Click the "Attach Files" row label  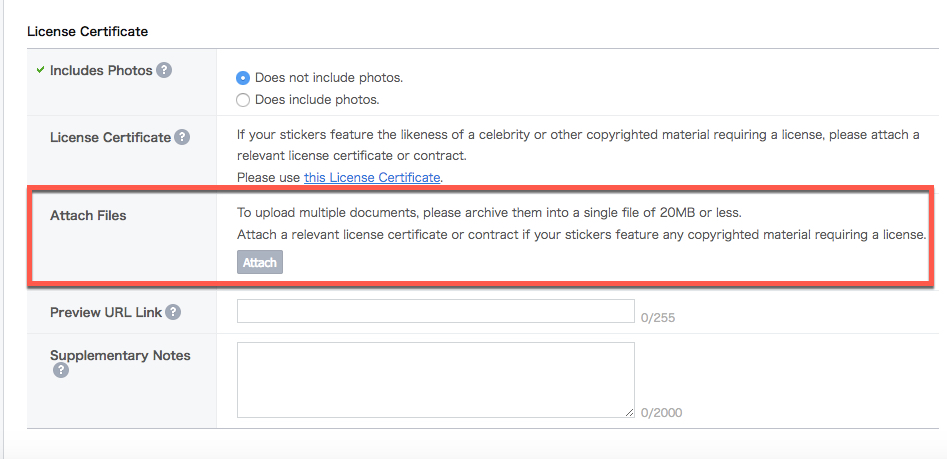pyautogui.click(x=88, y=215)
